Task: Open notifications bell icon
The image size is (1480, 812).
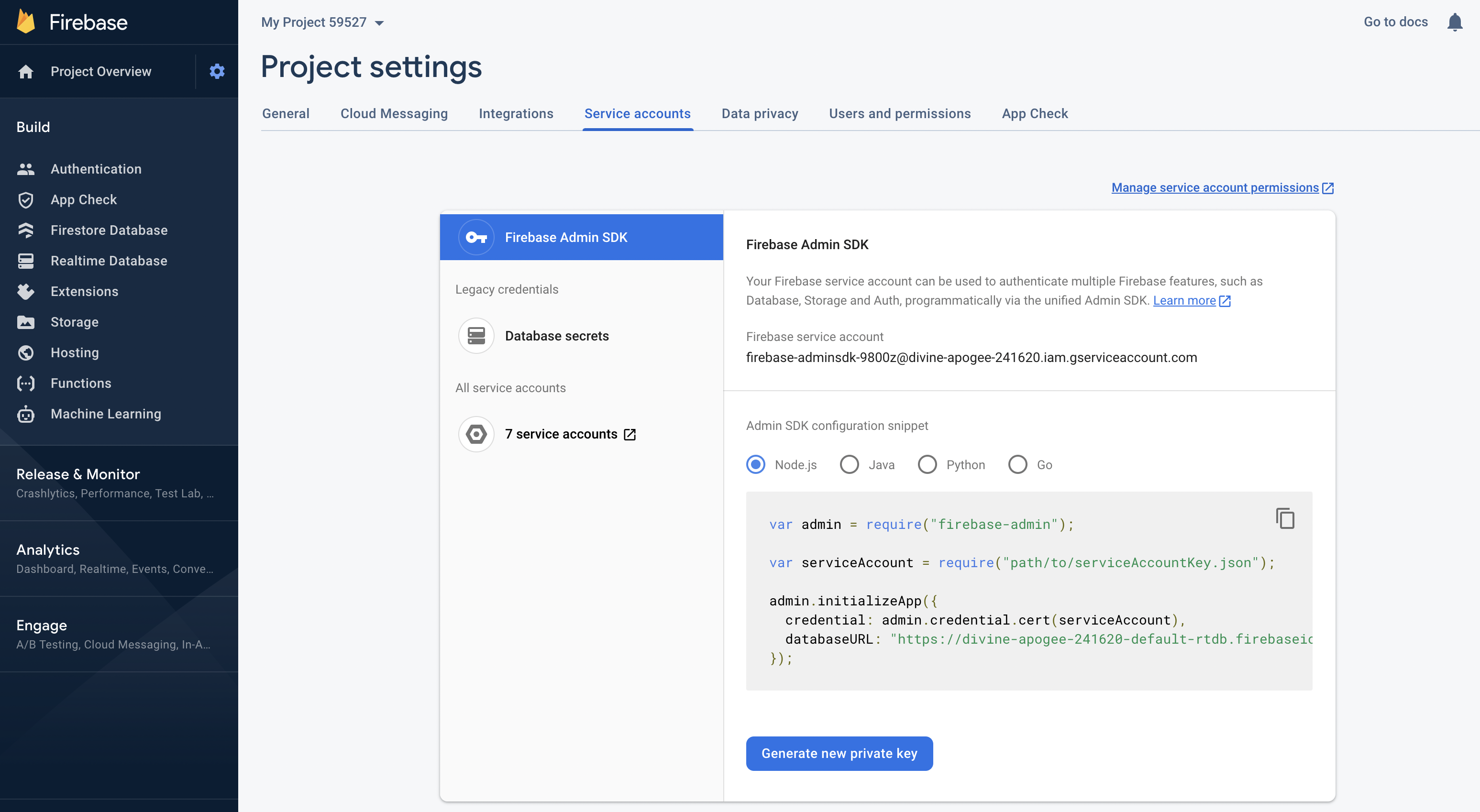Action: click(x=1454, y=22)
